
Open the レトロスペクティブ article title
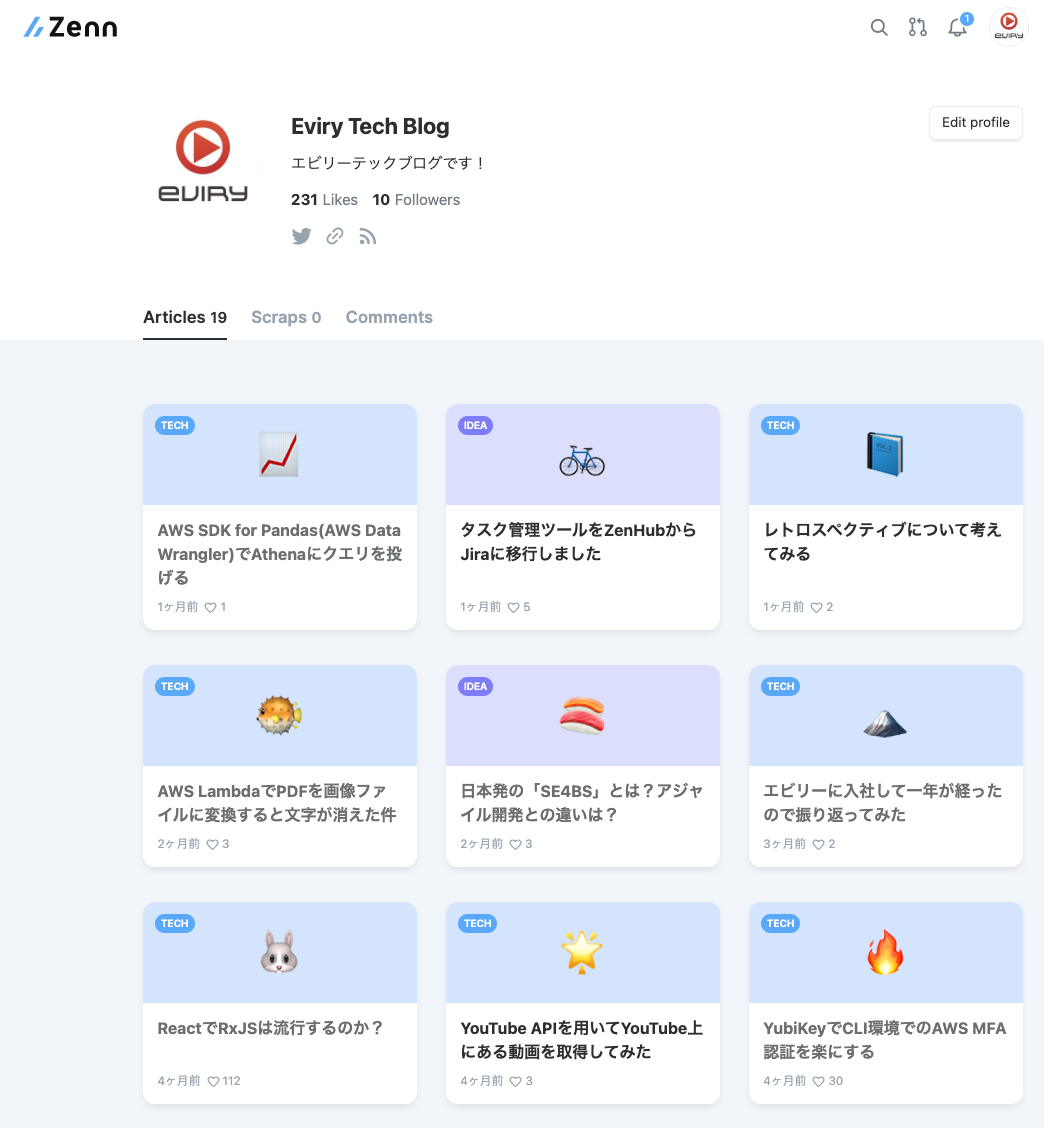coord(882,542)
